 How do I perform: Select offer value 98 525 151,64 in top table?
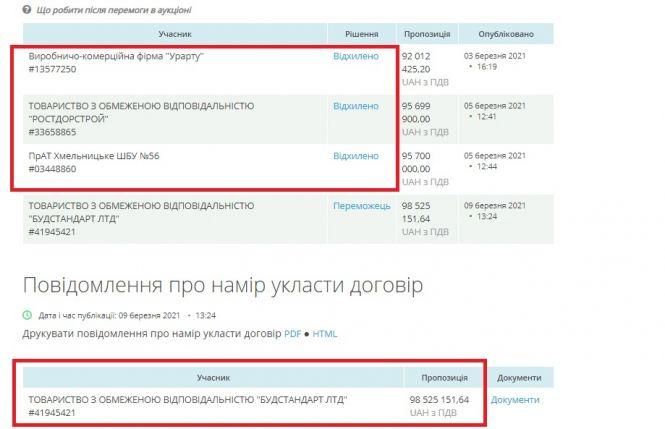pos(416,212)
